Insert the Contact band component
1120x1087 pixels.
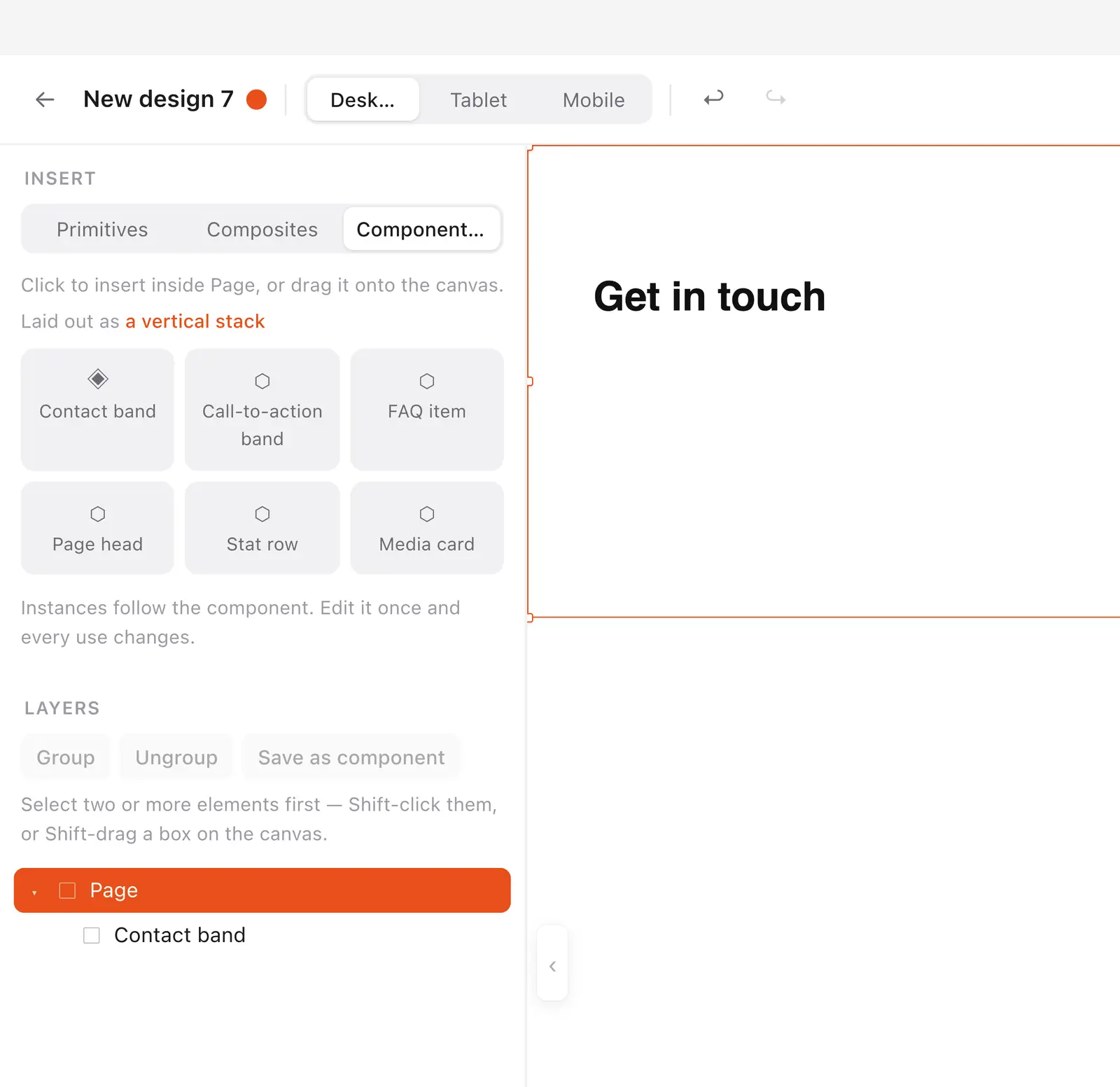click(x=97, y=409)
